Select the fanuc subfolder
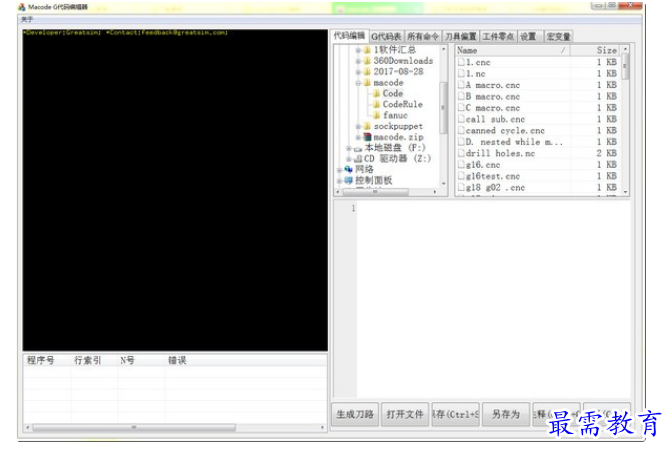Screen dimensions: 670x455 (395, 115)
